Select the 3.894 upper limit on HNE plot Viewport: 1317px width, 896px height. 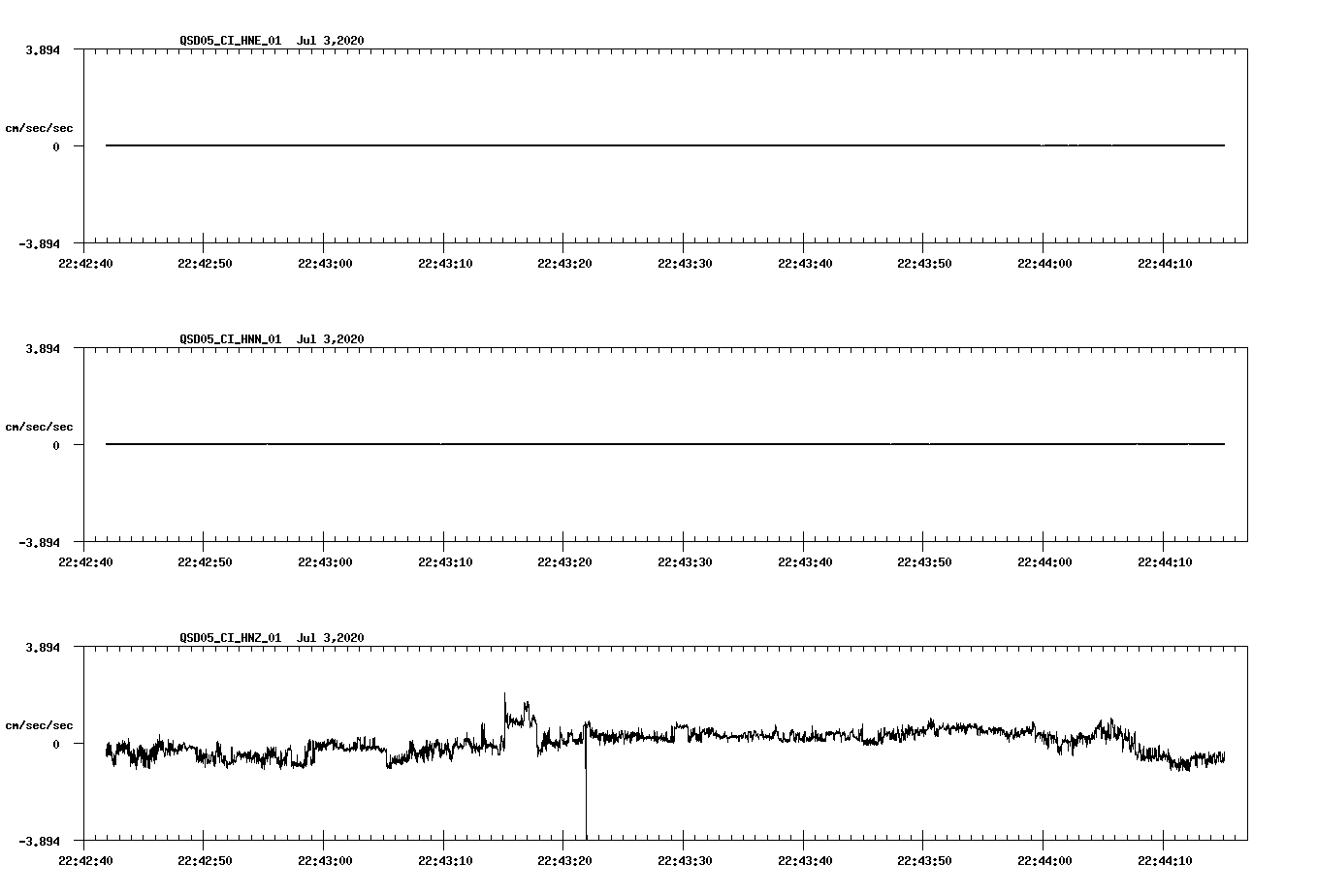[42, 50]
